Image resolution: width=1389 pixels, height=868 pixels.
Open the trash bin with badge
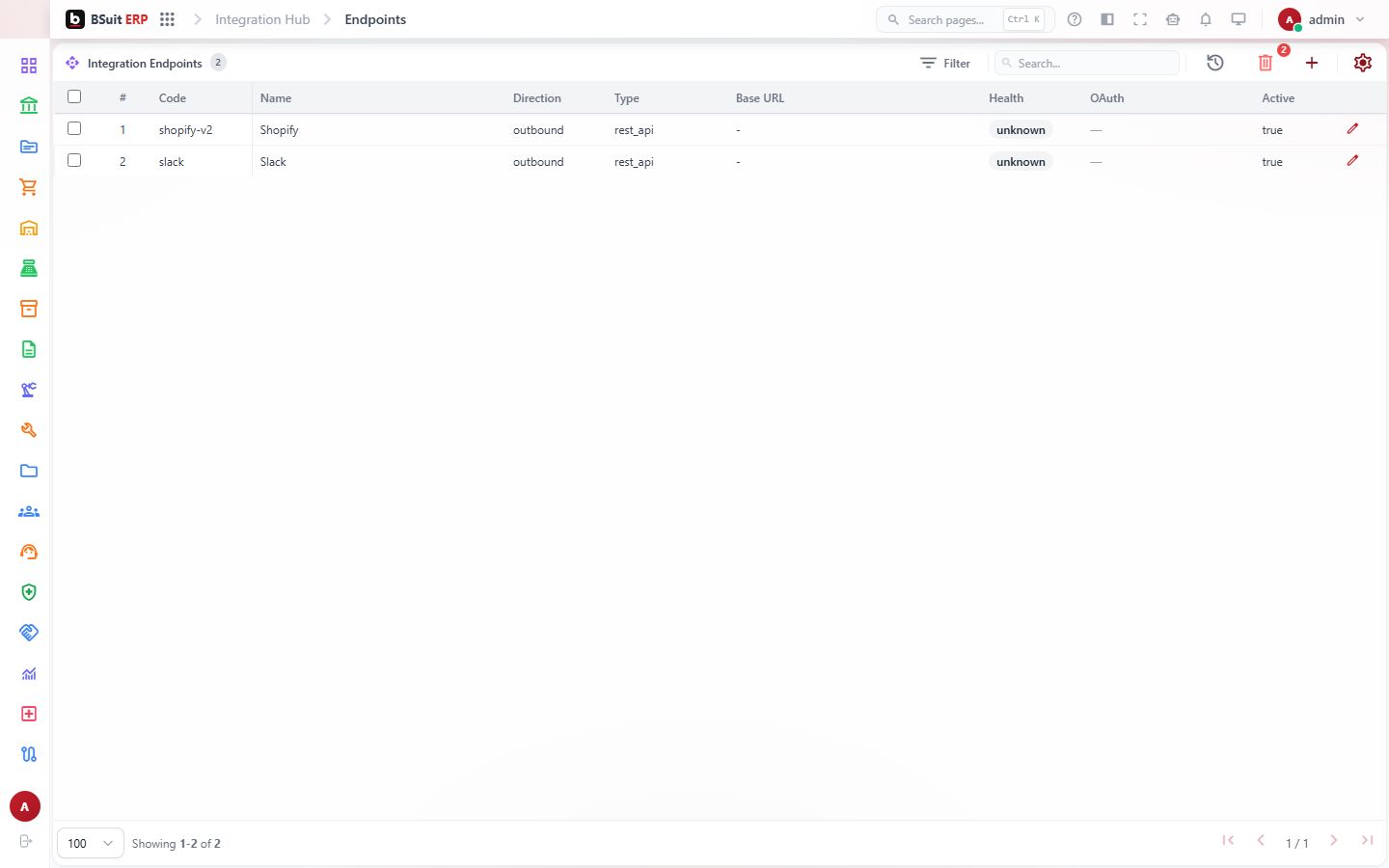click(x=1266, y=63)
